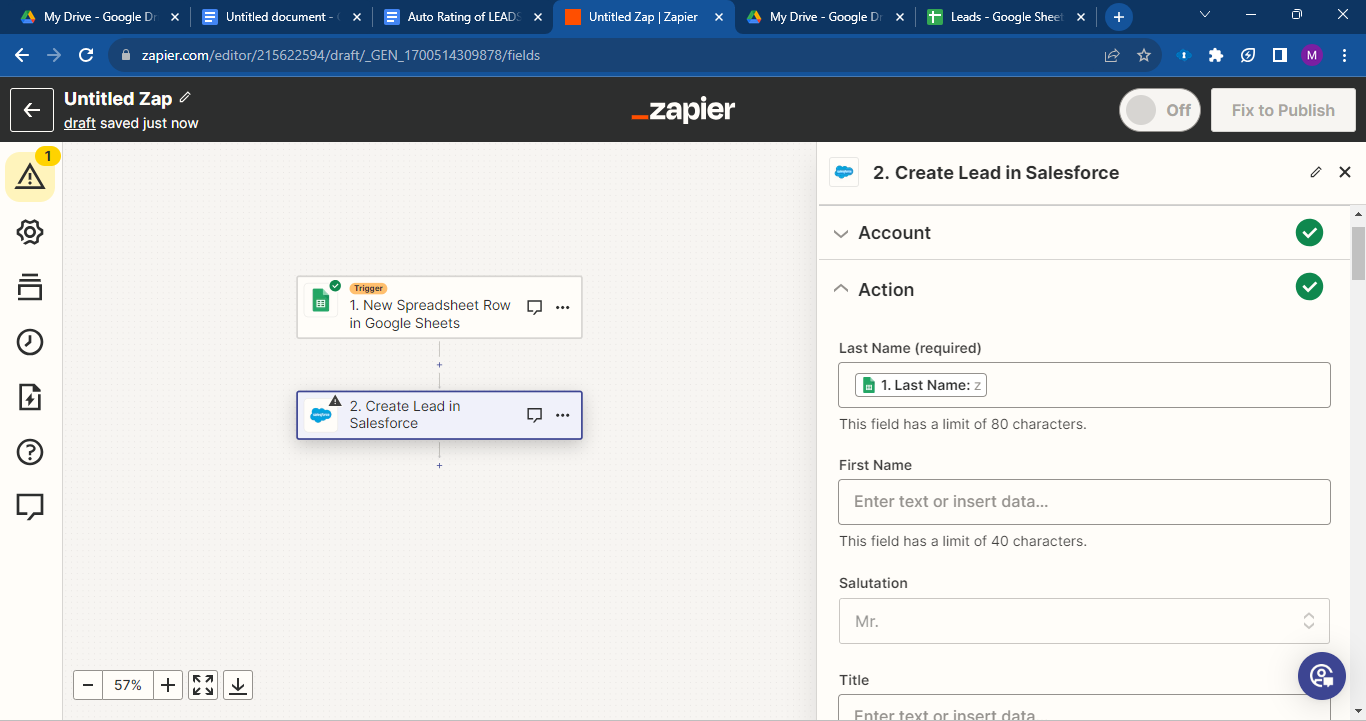The width and height of the screenshot is (1366, 721).
Task: Add comment on the Create Lead step
Action: 535,415
